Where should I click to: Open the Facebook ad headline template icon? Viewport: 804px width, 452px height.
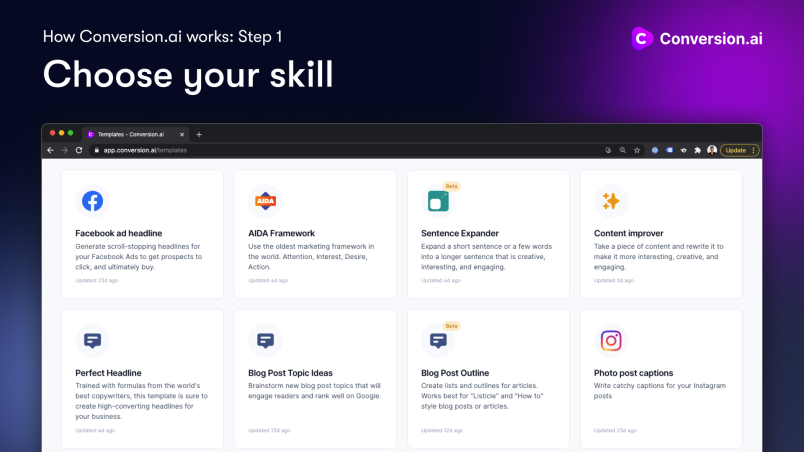[92, 201]
